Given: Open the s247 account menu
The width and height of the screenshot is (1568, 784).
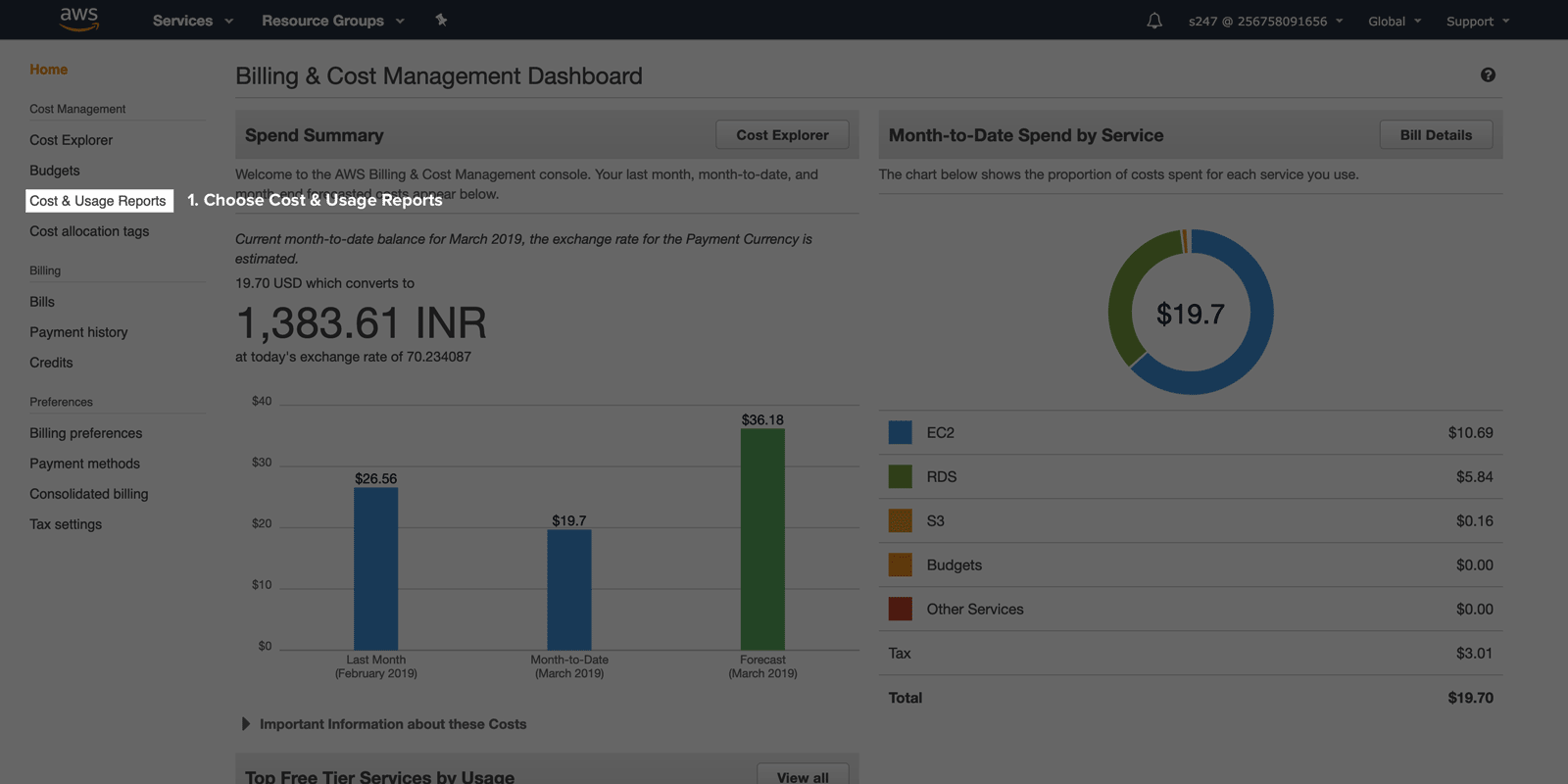Looking at the screenshot, I should point(1264,21).
